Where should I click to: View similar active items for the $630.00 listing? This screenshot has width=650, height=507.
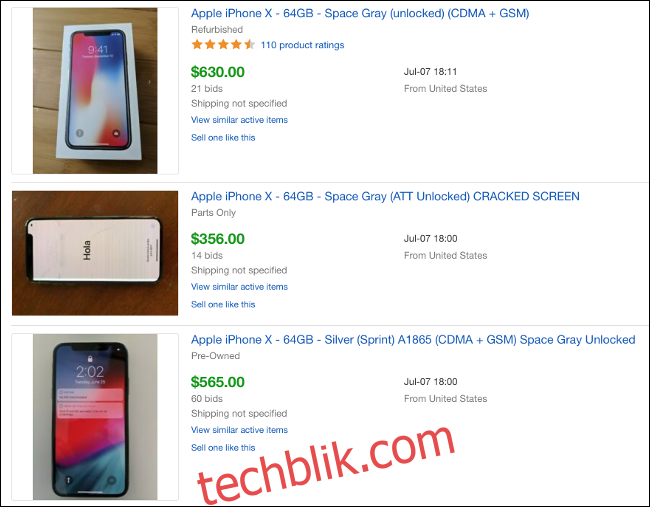(x=239, y=120)
